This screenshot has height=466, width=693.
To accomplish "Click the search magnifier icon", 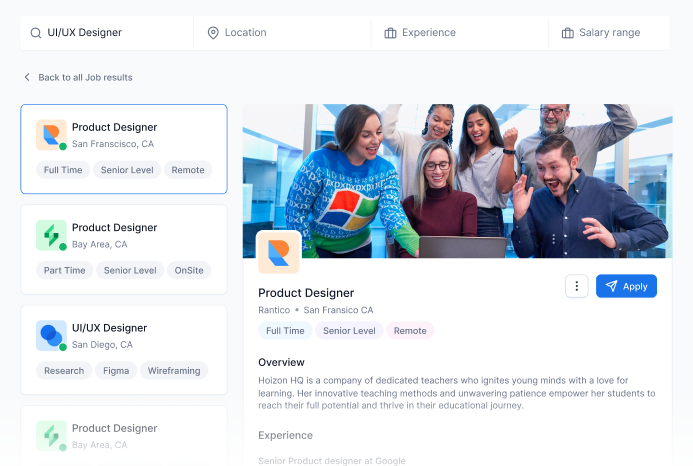I will [35, 33].
